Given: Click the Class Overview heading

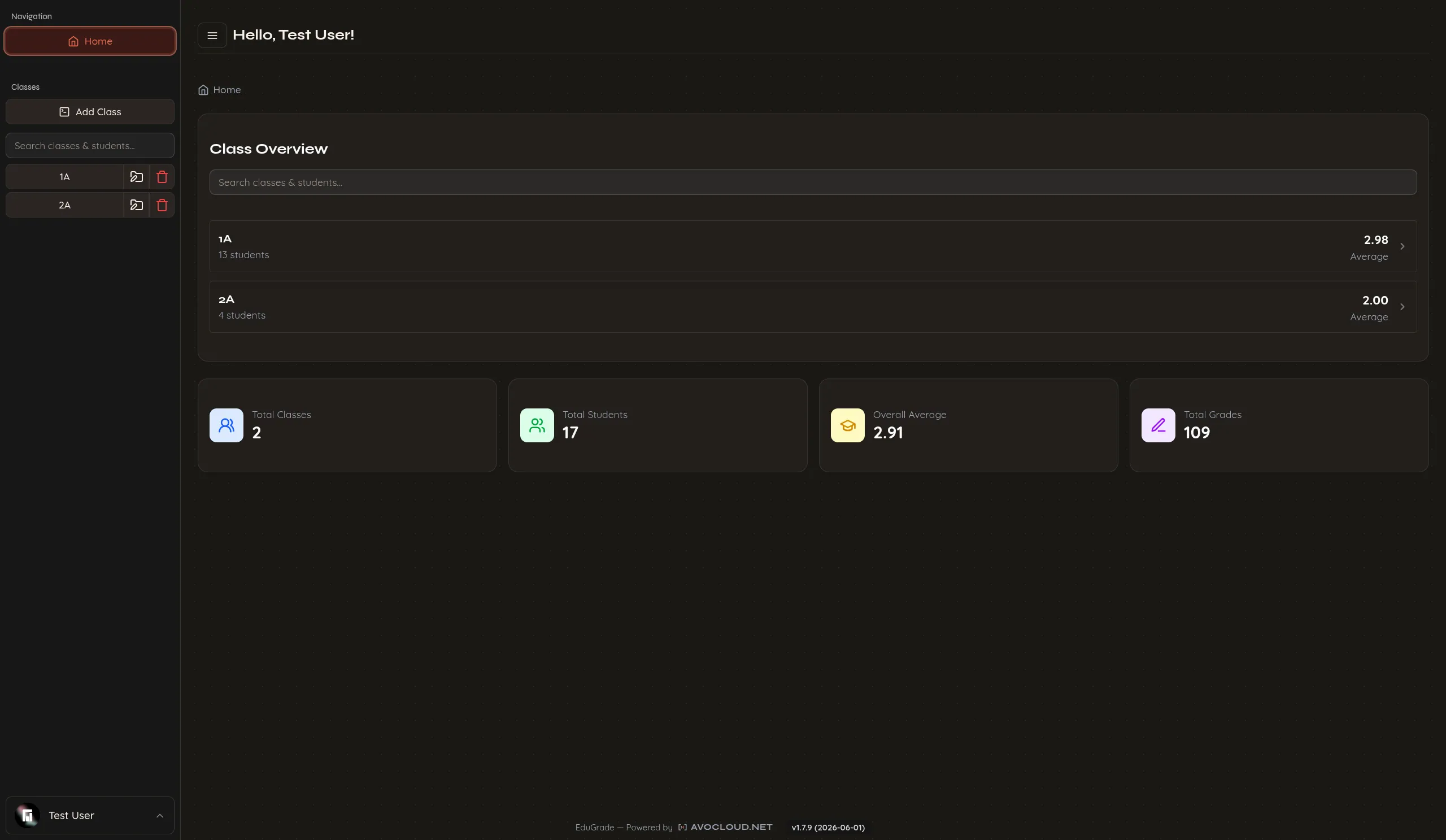Looking at the screenshot, I should pos(268,149).
